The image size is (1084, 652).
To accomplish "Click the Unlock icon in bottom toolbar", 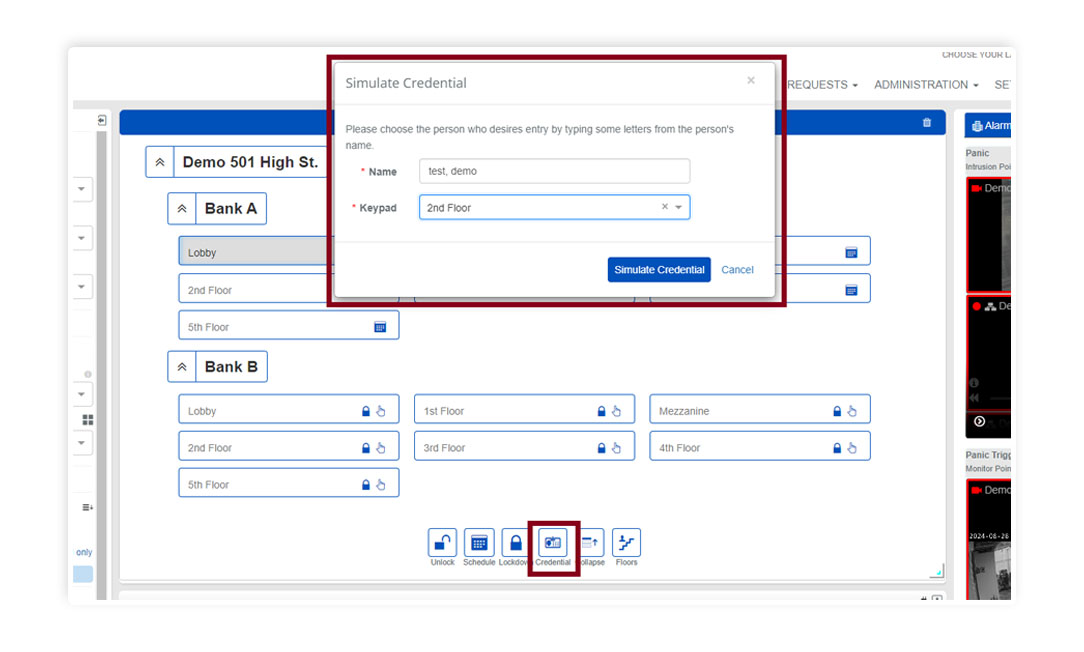I will tap(442, 543).
